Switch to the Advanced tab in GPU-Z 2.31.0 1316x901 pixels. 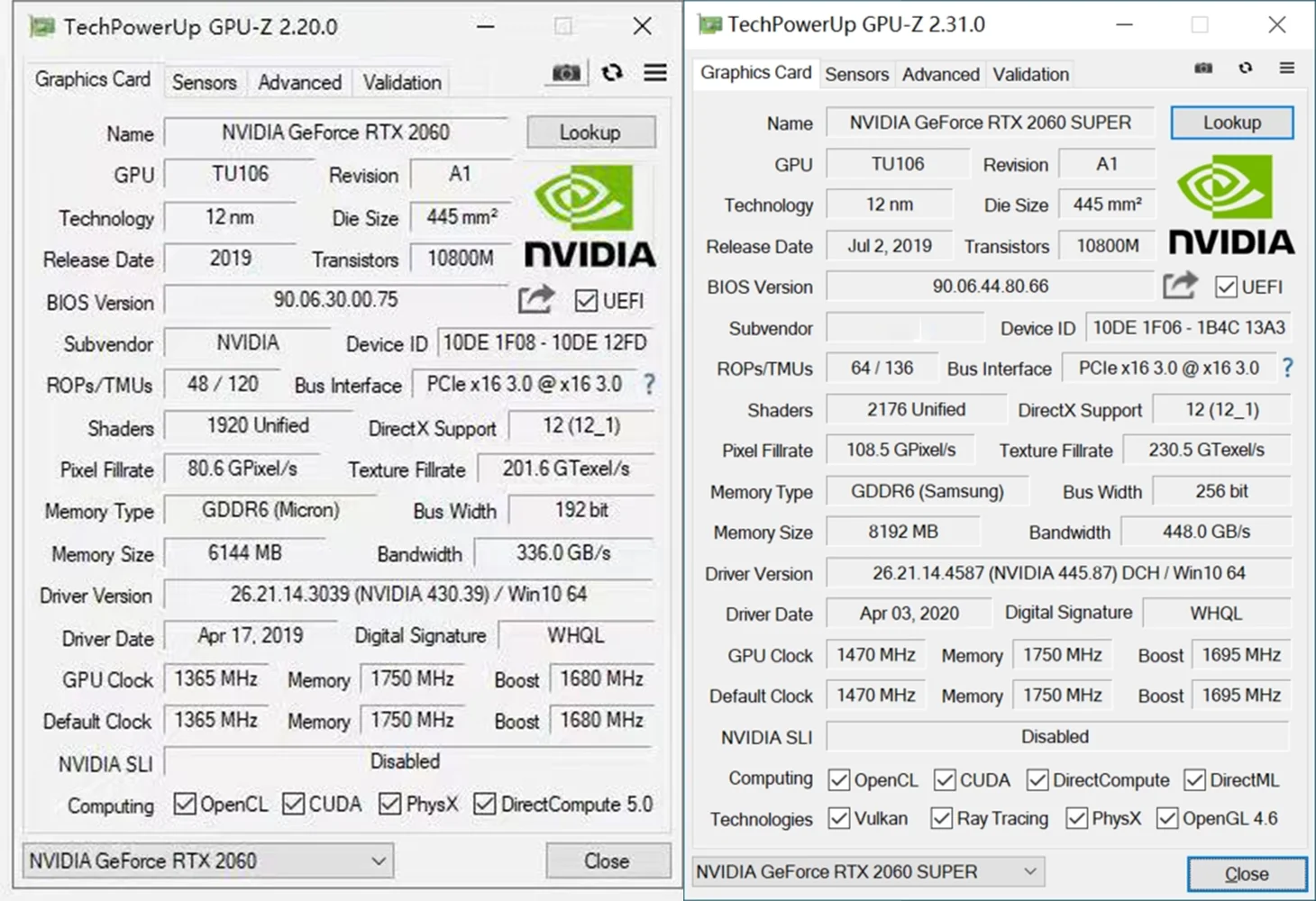[x=941, y=74]
